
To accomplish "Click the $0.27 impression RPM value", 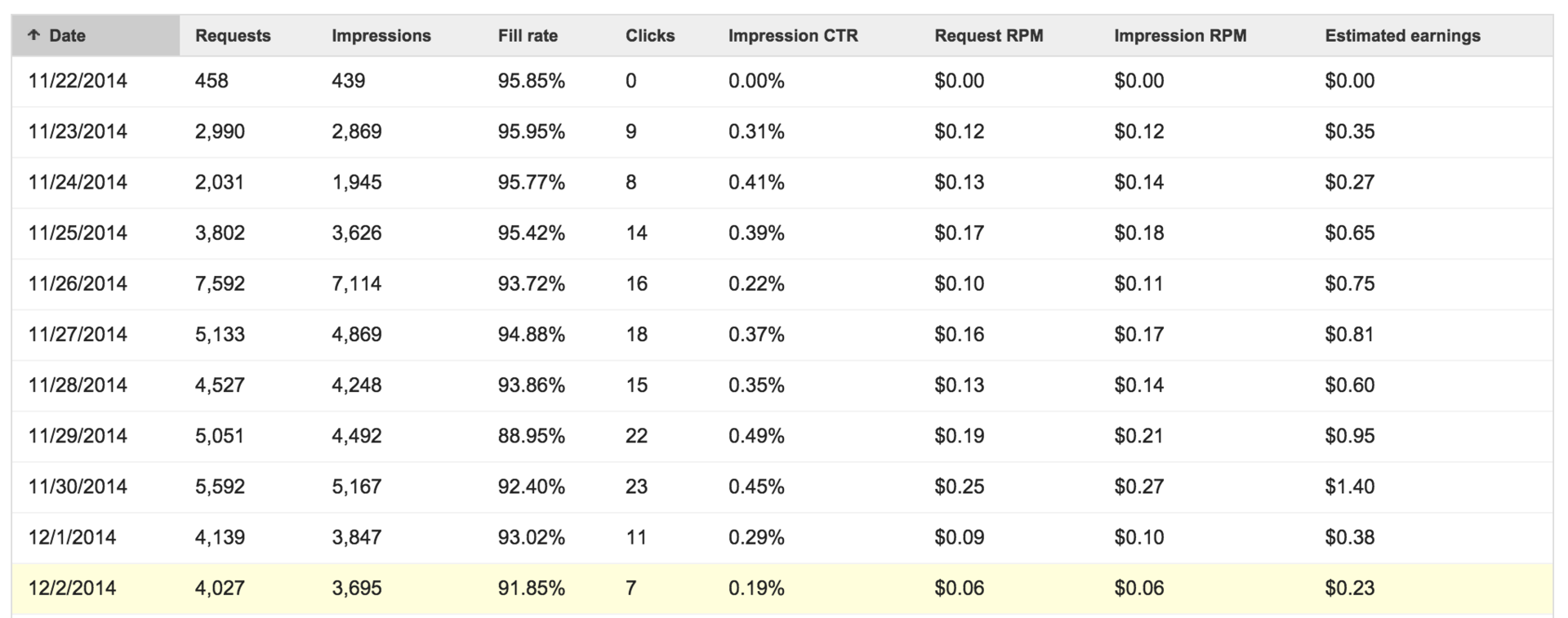I will click(x=1138, y=487).
